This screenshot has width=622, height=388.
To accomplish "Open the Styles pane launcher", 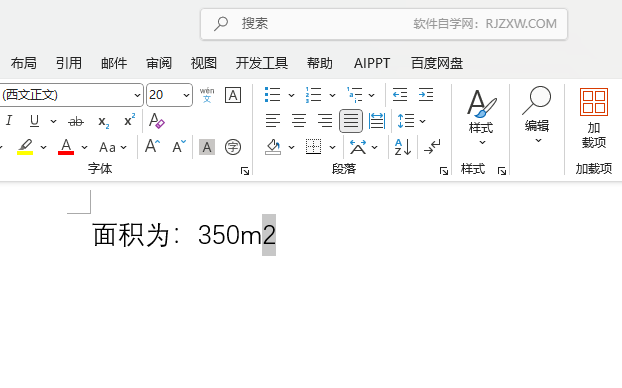I will (502, 171).
